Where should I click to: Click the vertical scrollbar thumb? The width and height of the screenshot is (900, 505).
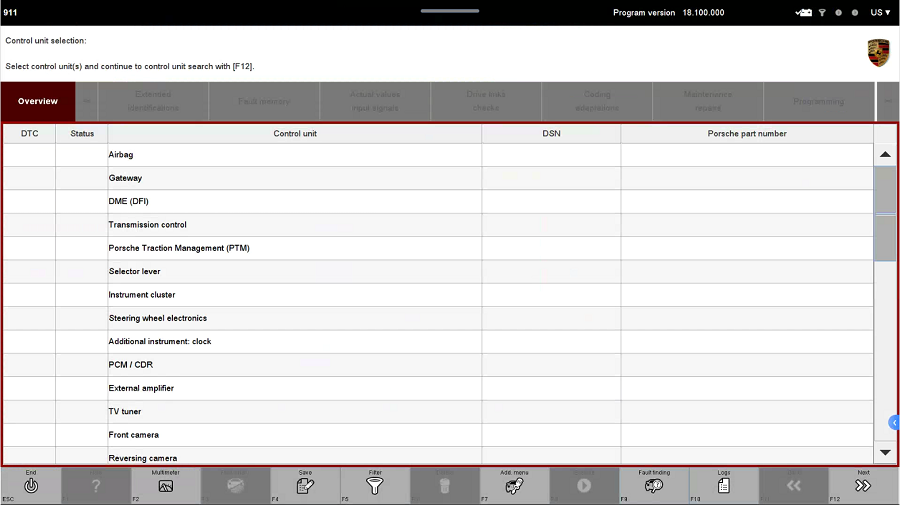pos(885,213)
